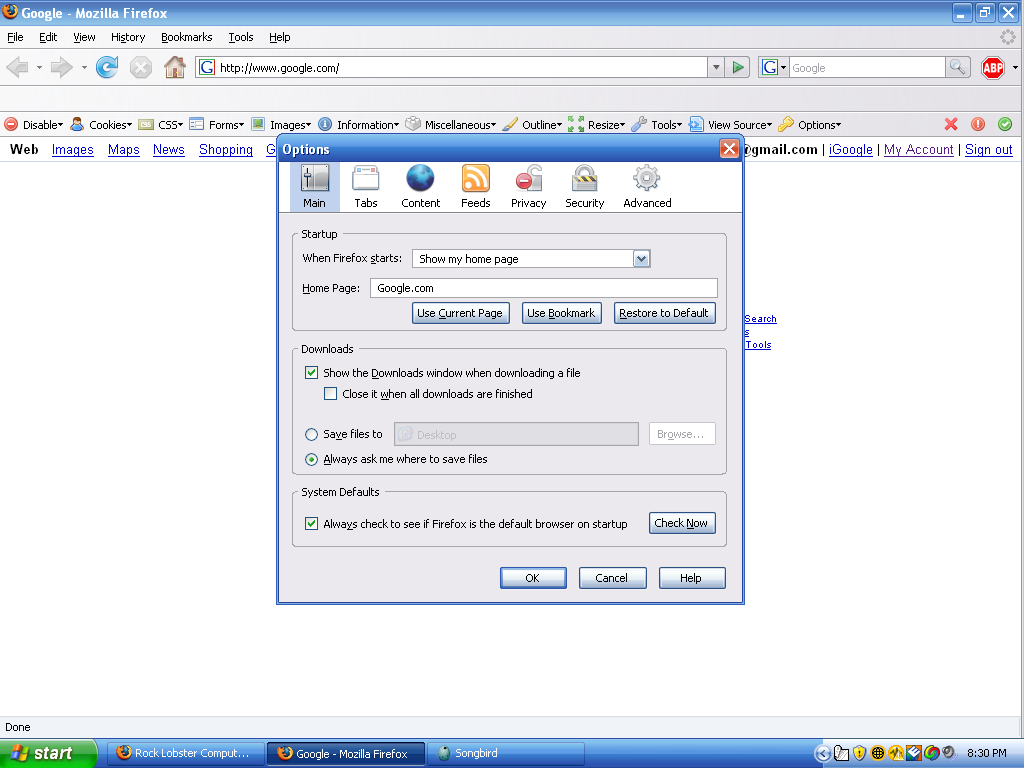
Task: Expand the CSS developer menu
Action: point(161,125)
